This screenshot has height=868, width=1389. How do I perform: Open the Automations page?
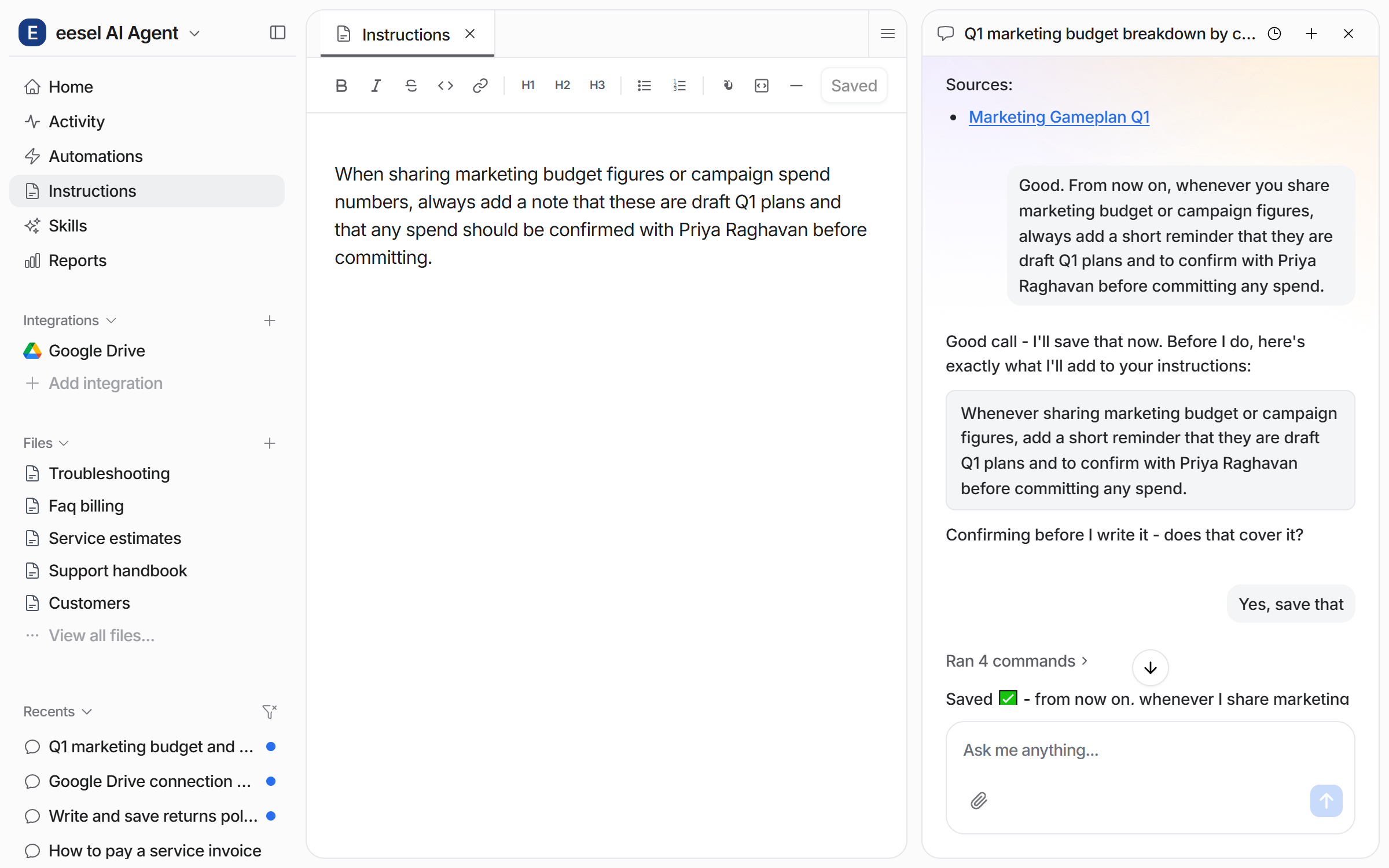pyautogui.click(x=147, y=156)
